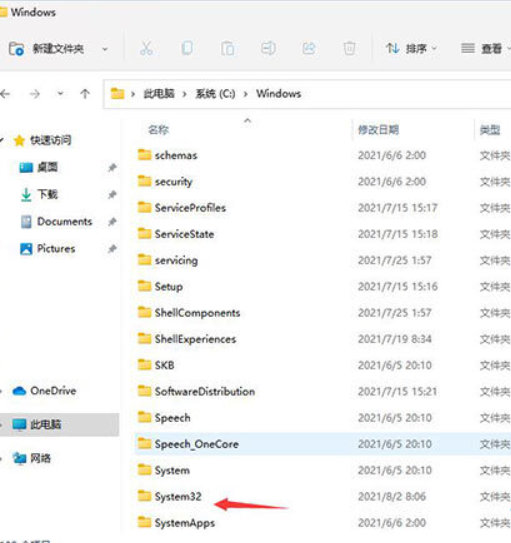511x543 pixels.
Task: Select the ShellComponents folder
Action: 197,313
